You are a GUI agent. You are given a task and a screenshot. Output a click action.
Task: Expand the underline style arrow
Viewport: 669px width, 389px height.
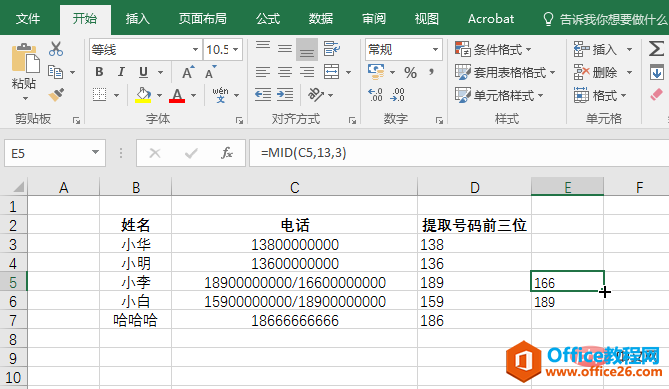tap(160, 73)
